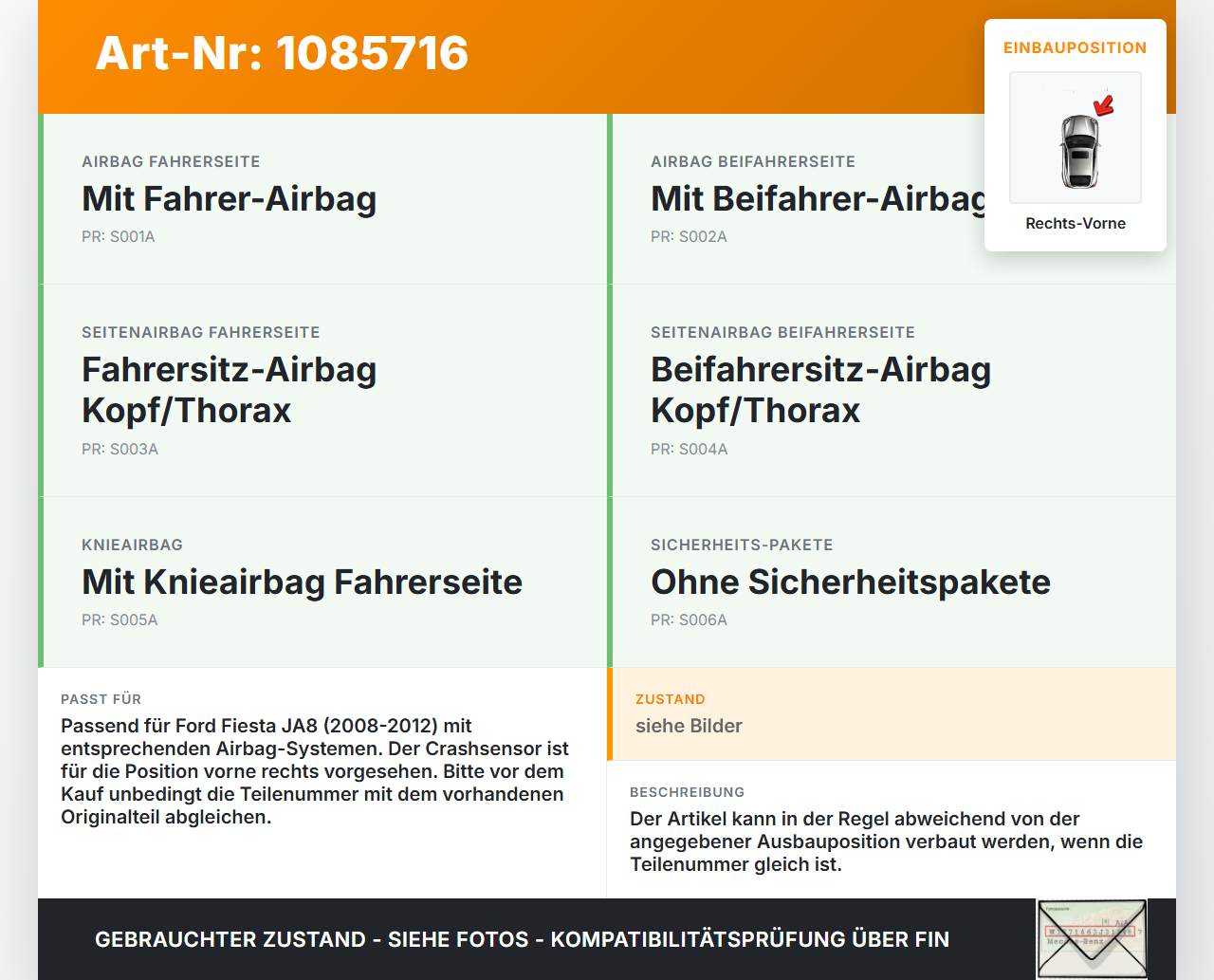Click the code "PR: S003A"
The image size is (1214, 980).
click(x=120, y=449)
